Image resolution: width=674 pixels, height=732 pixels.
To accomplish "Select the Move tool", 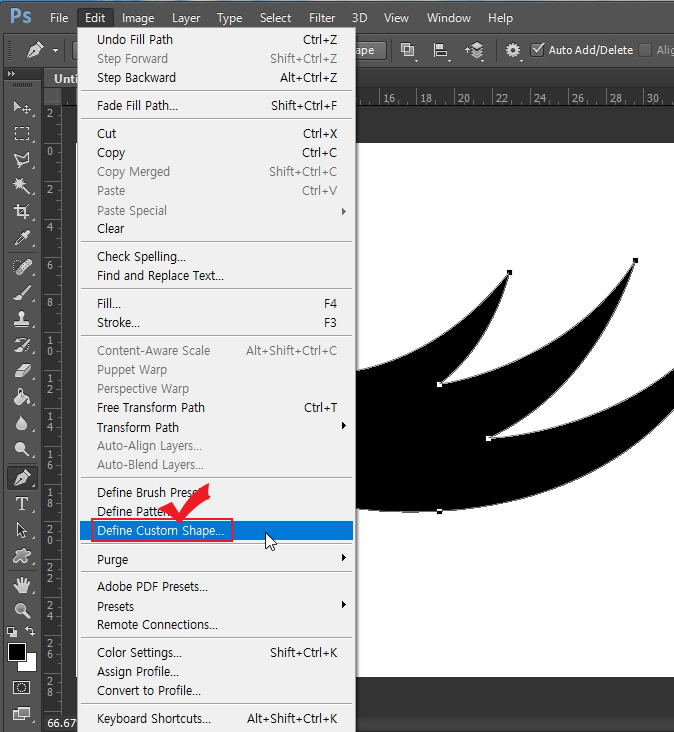I will pyautogui.click(x=21, y=108).
